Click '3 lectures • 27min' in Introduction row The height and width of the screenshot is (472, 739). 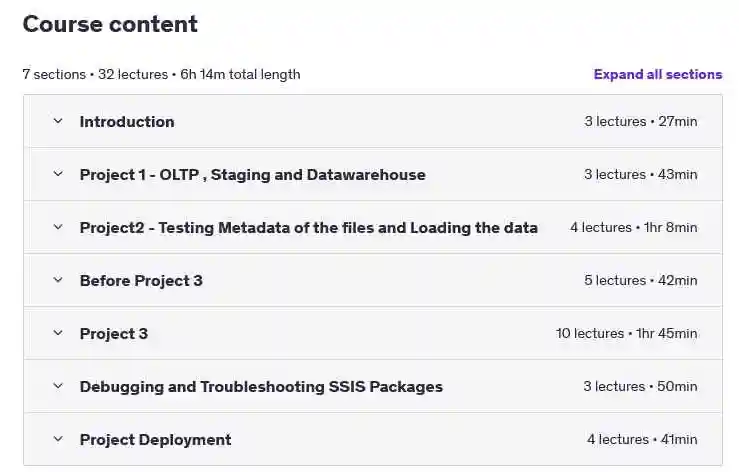point(641,122)
